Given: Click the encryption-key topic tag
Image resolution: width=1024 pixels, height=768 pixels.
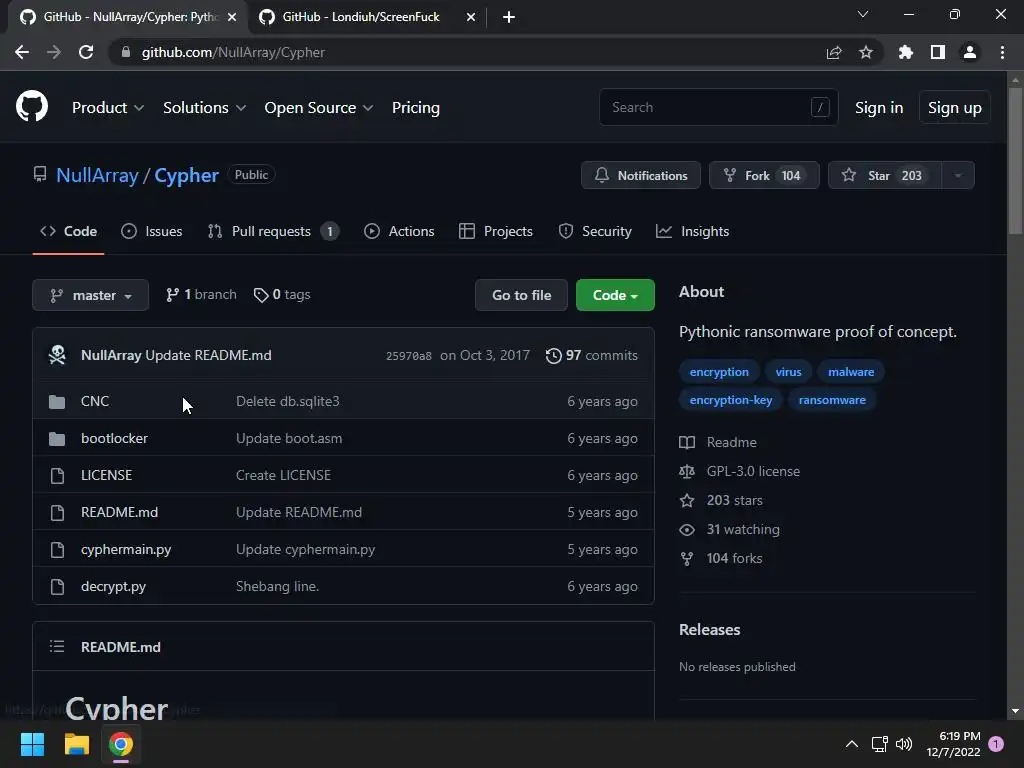Looking at the screenshot, I should [x=731, y=400].
